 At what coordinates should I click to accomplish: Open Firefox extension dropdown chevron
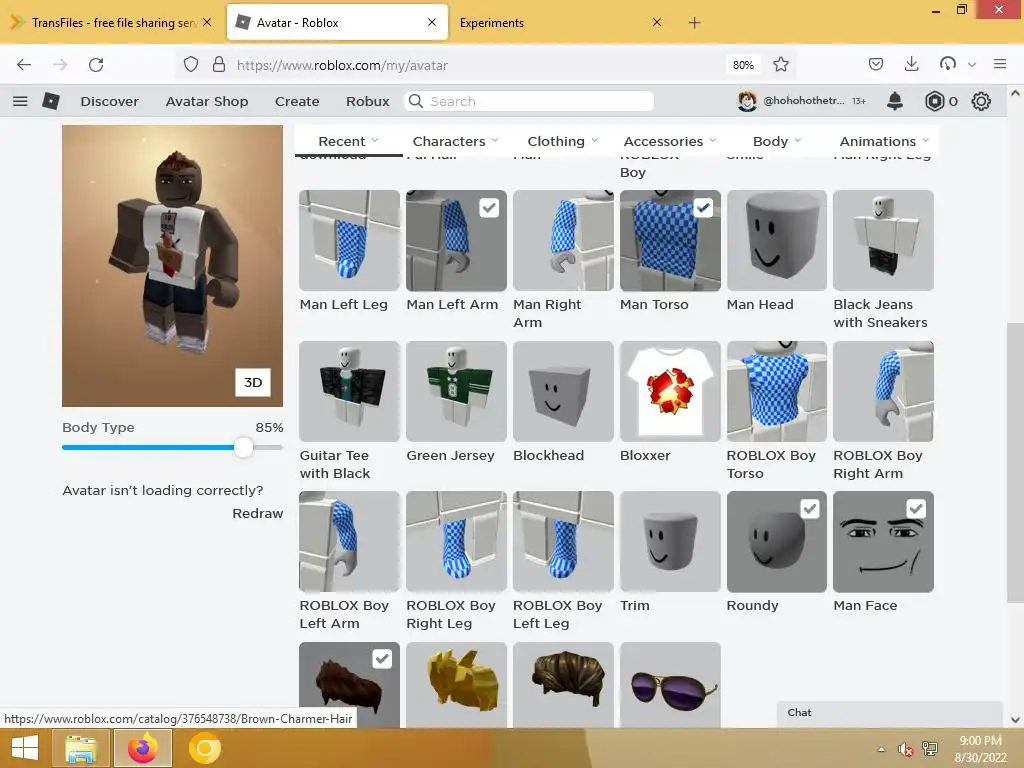[x=972, y=65]
